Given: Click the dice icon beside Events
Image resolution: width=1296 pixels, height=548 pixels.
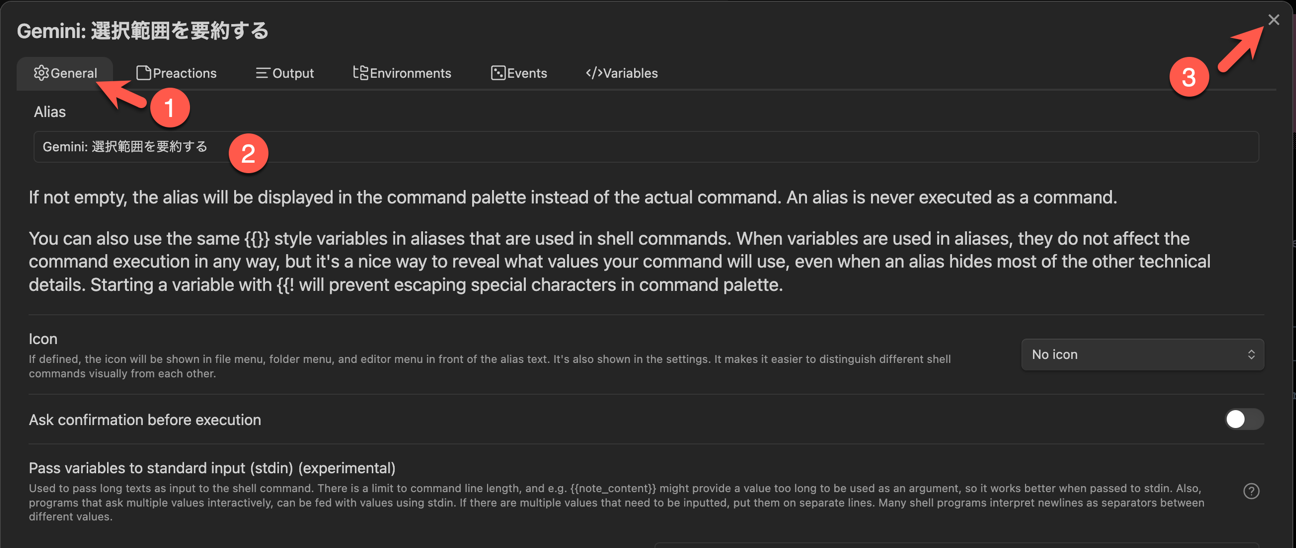Looking at the screenshot, I should [498, 73].
